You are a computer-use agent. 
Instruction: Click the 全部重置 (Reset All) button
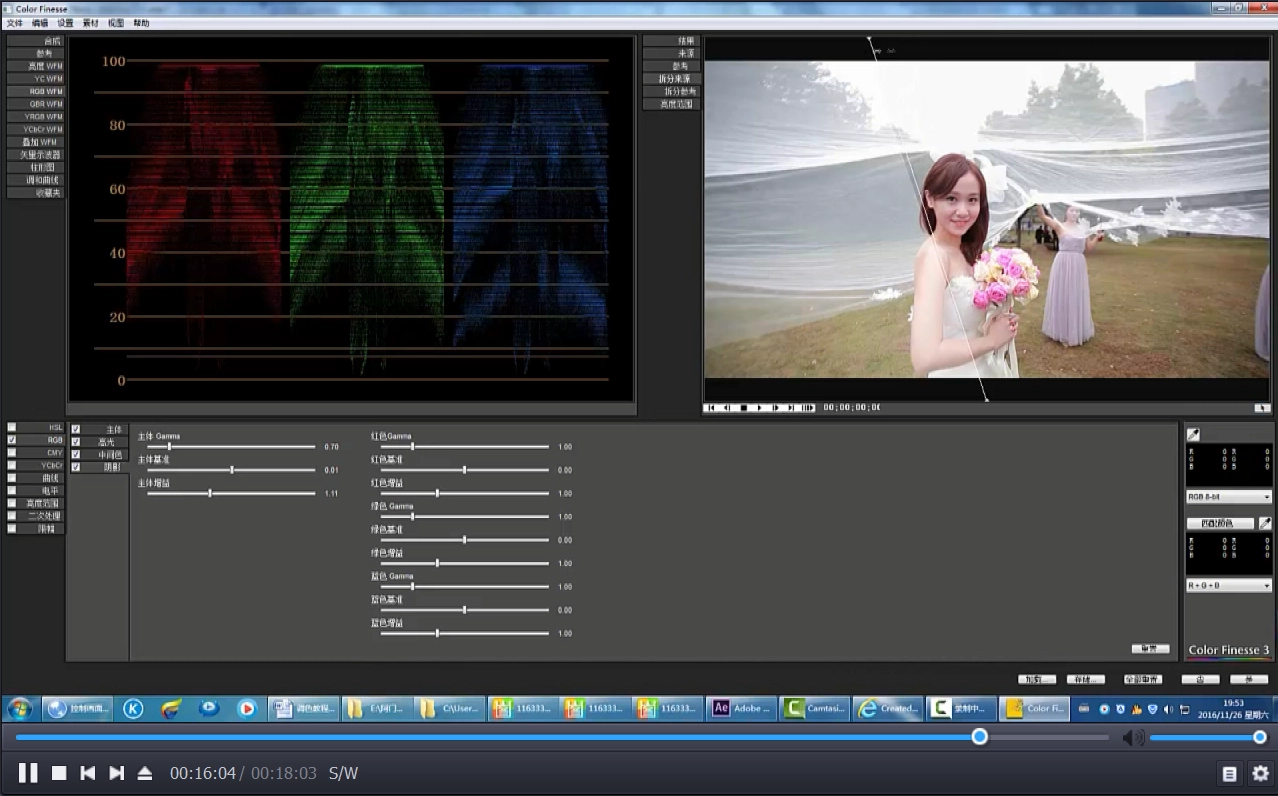1142,679
